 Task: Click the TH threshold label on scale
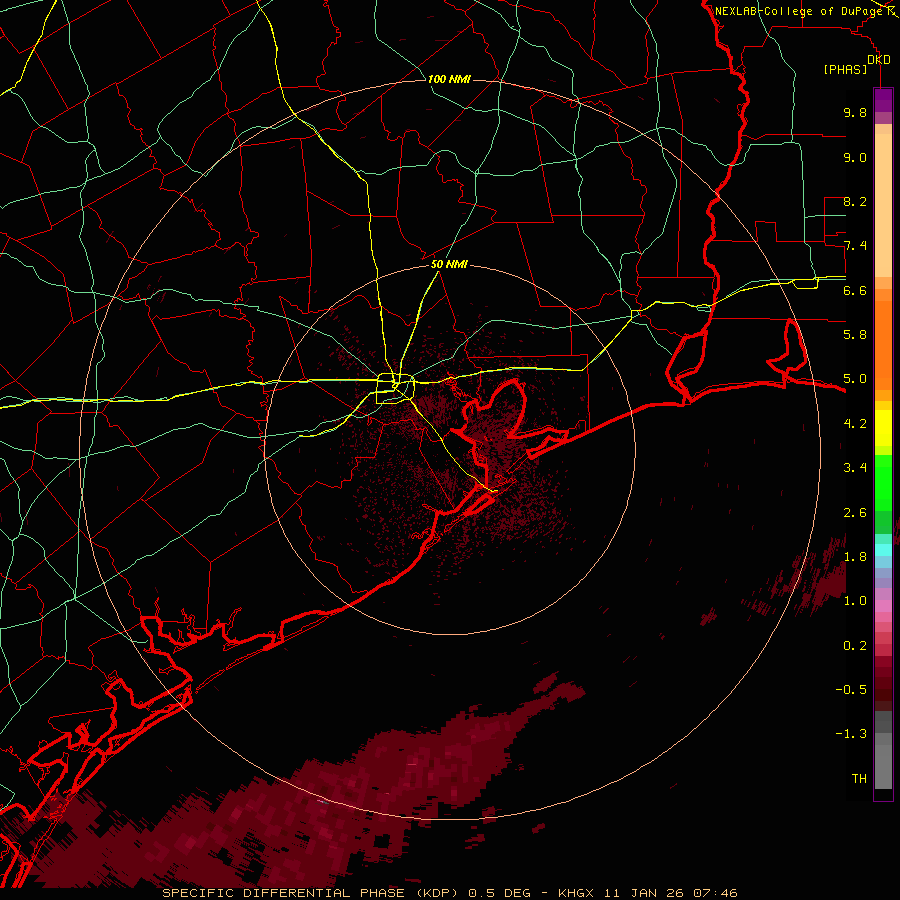(859, 779)
